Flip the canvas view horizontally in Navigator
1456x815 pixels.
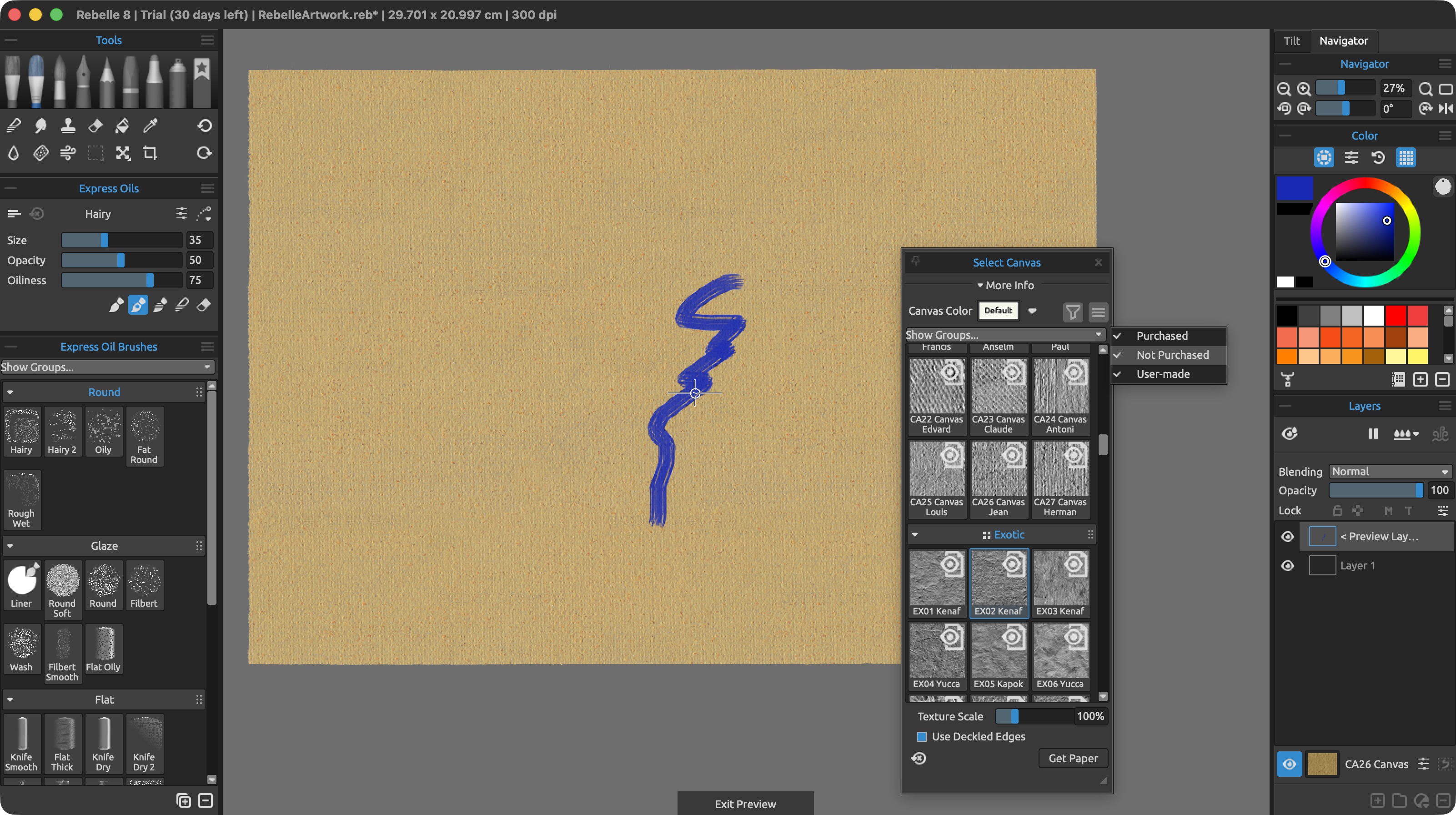[1445, 109]
